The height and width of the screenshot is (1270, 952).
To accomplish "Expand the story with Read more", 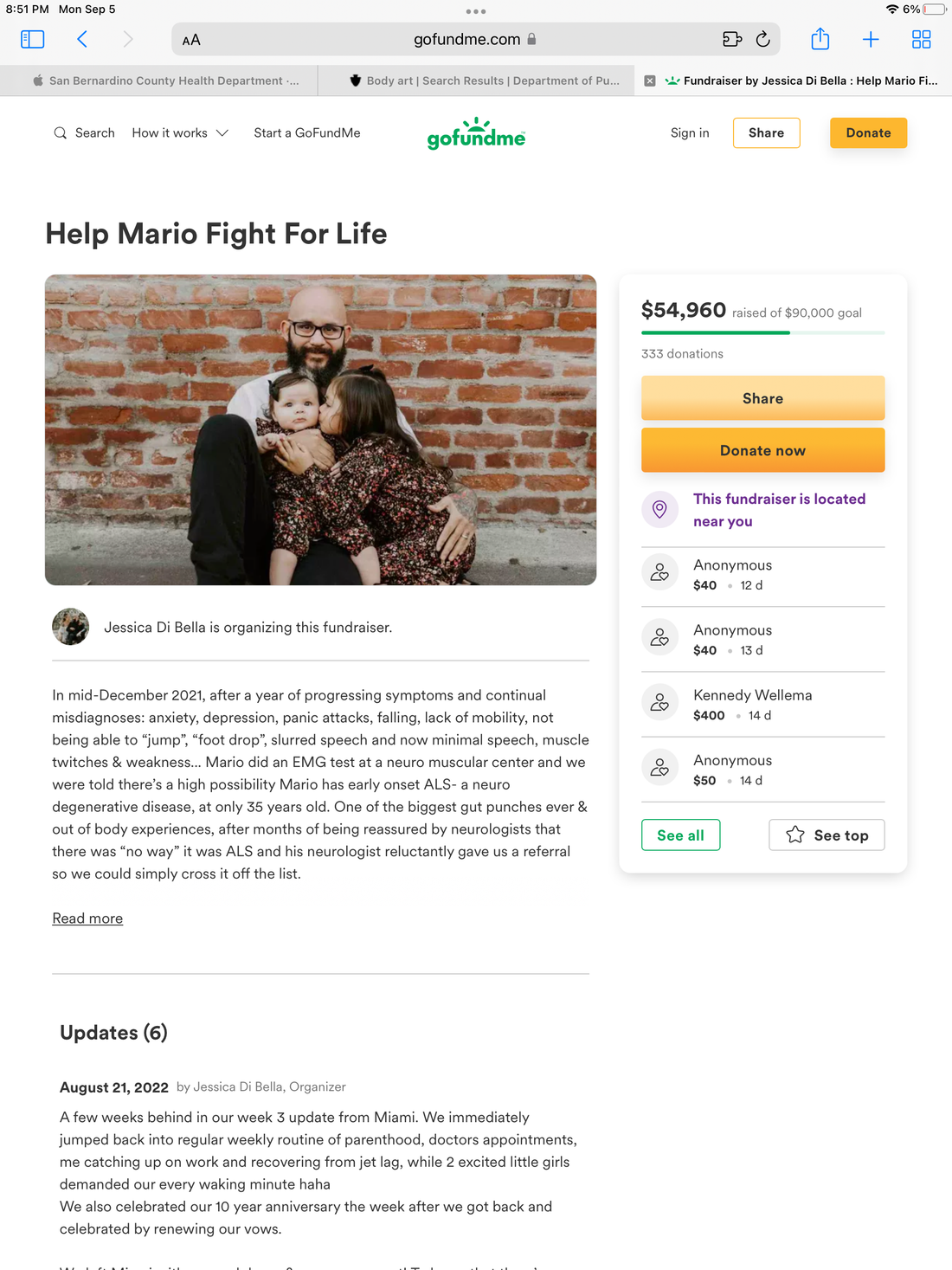I will coord(87,919).
